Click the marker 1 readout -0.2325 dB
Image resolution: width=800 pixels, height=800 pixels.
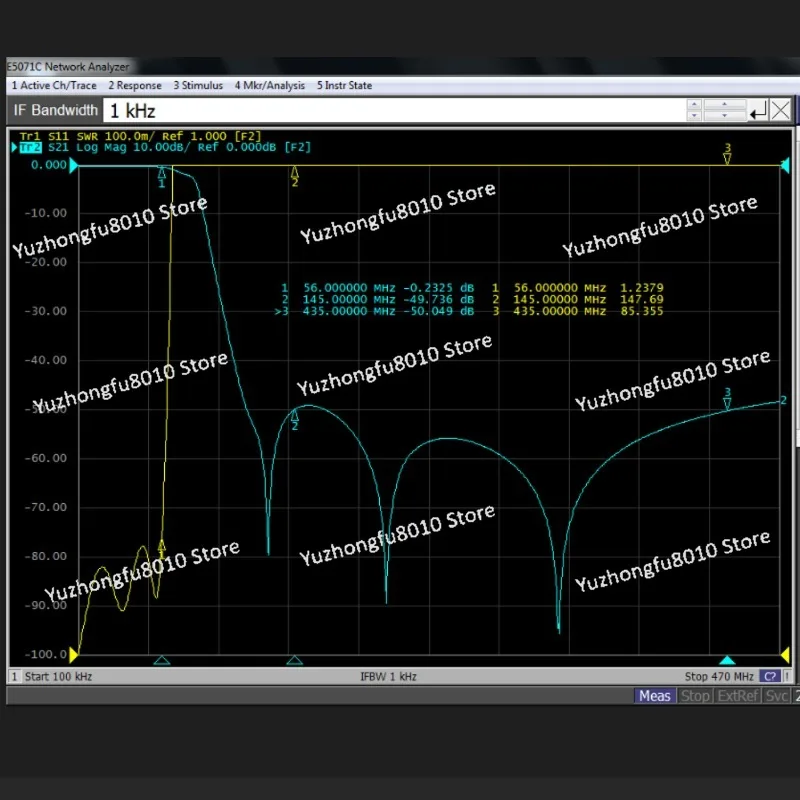(438, 288)
